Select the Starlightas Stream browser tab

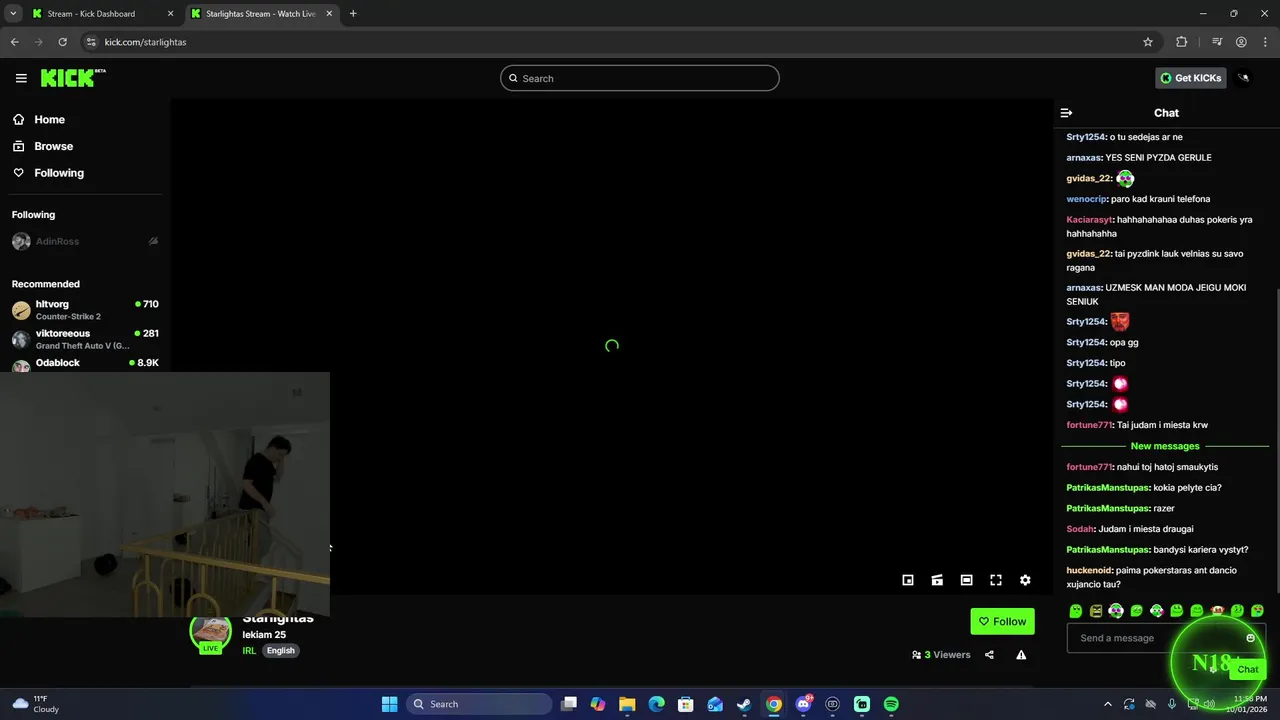tap(262, 14)
